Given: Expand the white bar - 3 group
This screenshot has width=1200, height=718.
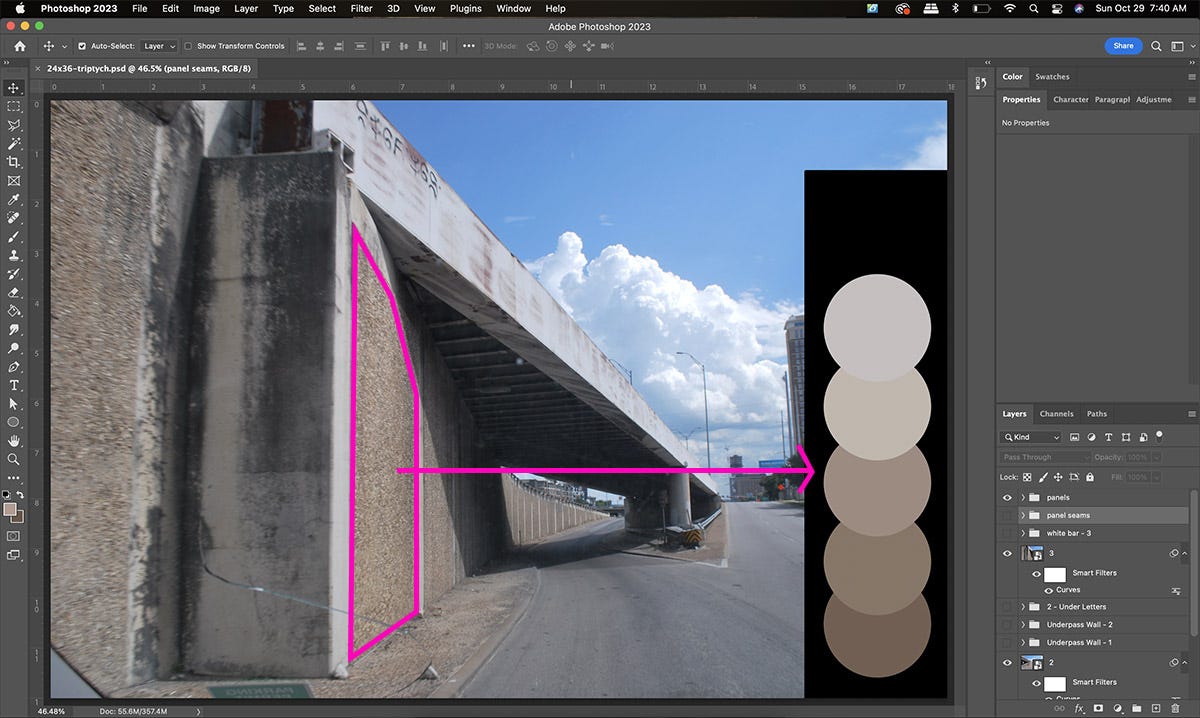Looking at the screenshot, I should 1022,533.
